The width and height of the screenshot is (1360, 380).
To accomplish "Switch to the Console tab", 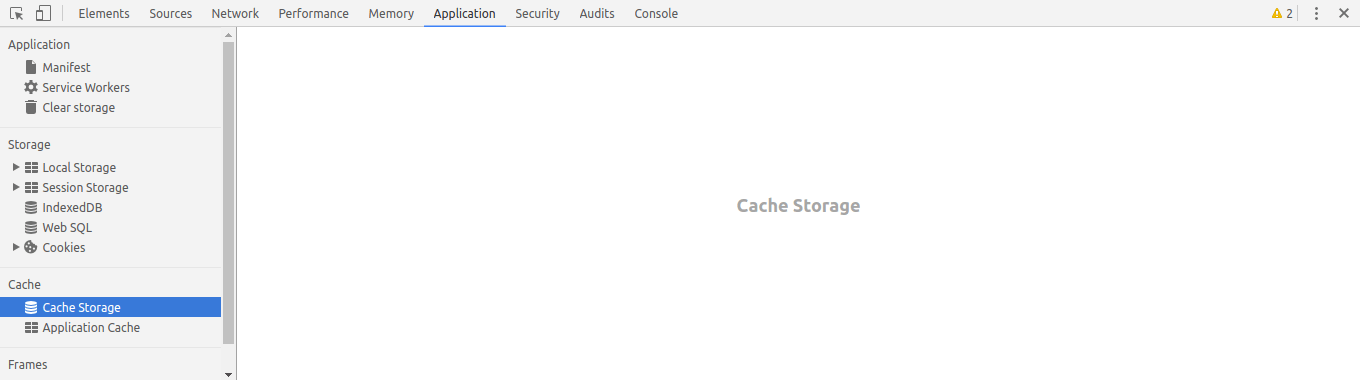I will tap(656, 13).
